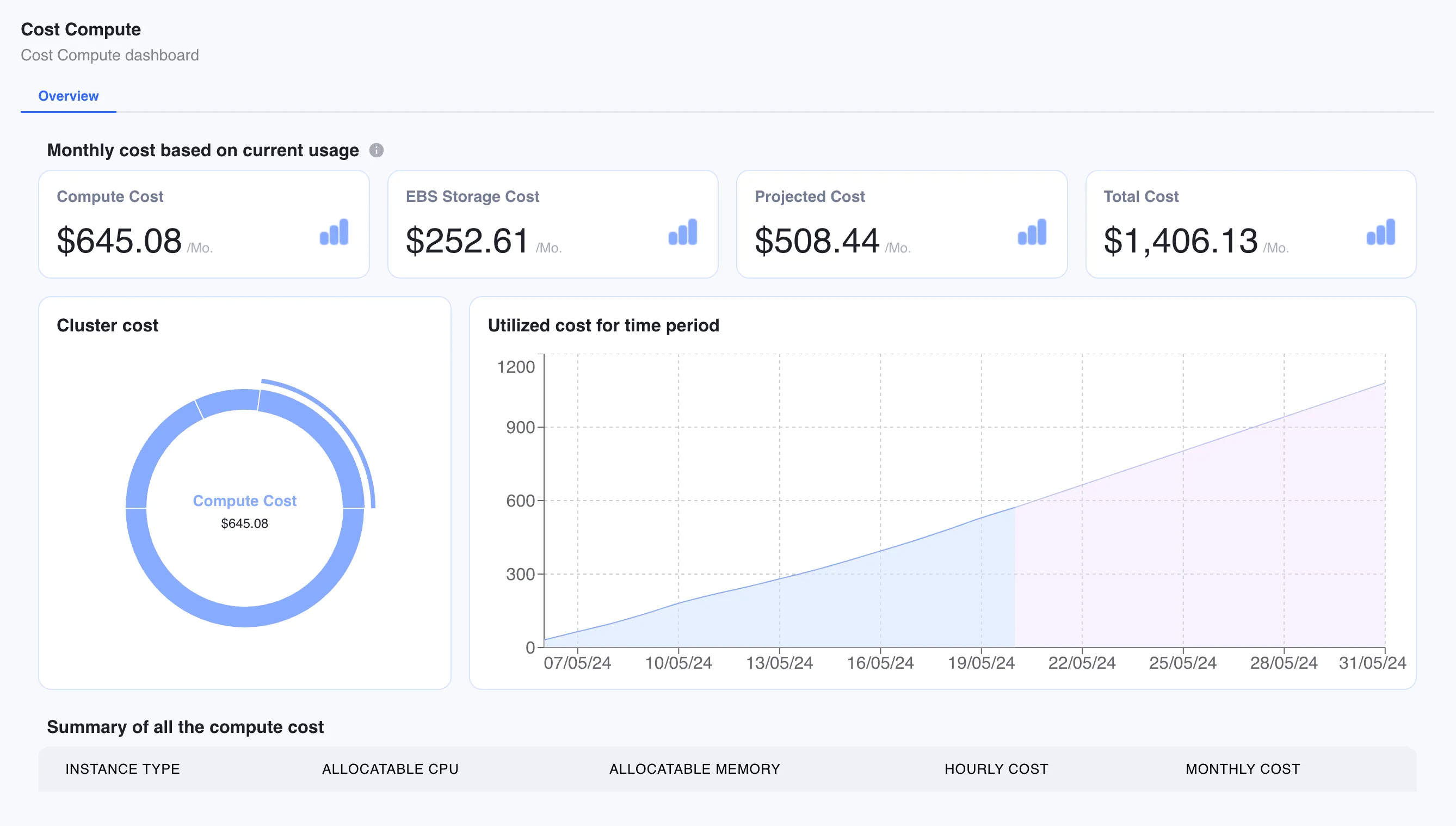Sort by ALLOCATABLE CPU column header
The height and width of the screenshot is (826, 1456).
[x=390, y=769]
